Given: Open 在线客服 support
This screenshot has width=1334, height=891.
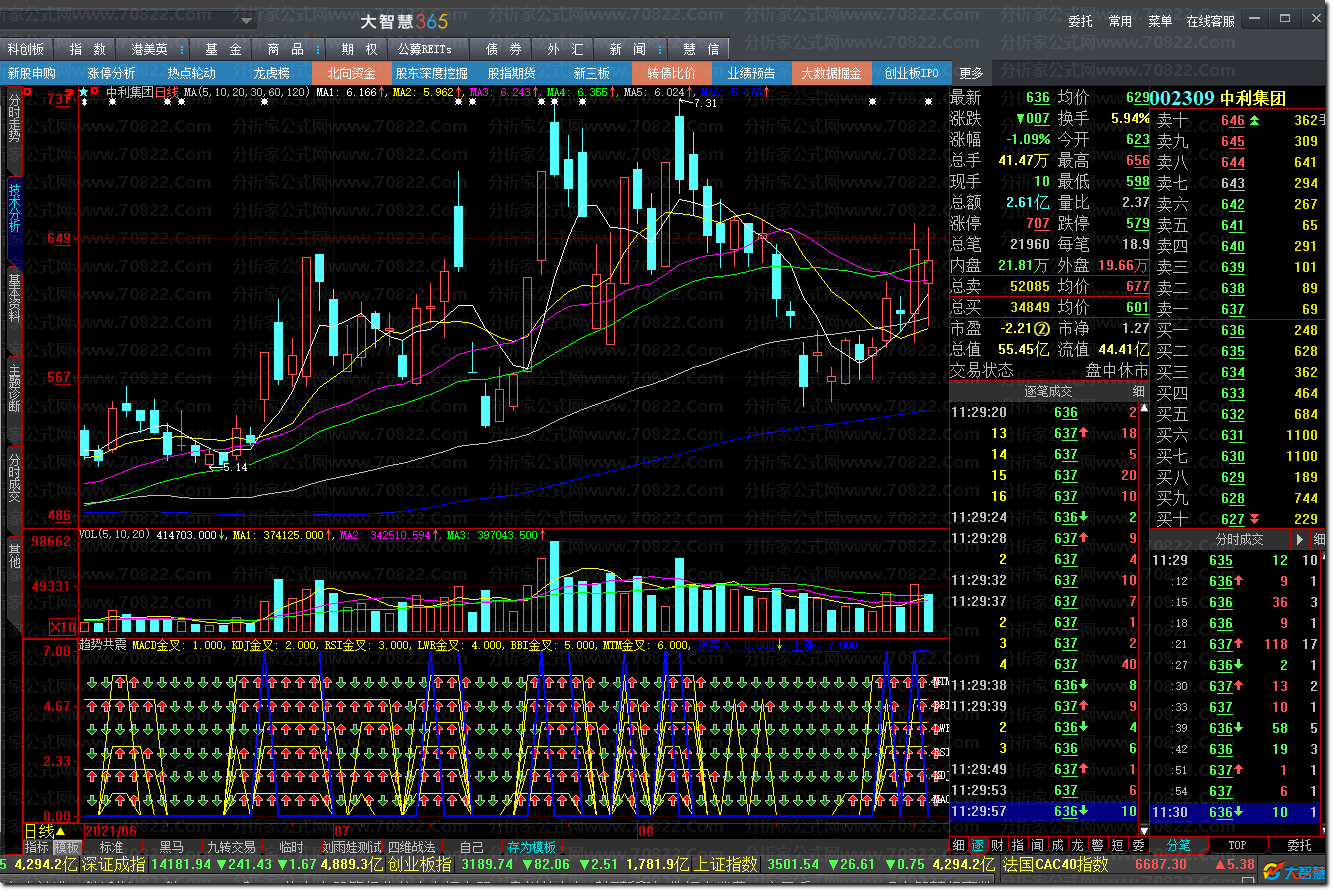Looking at the screenshot, I should 1210,21.
